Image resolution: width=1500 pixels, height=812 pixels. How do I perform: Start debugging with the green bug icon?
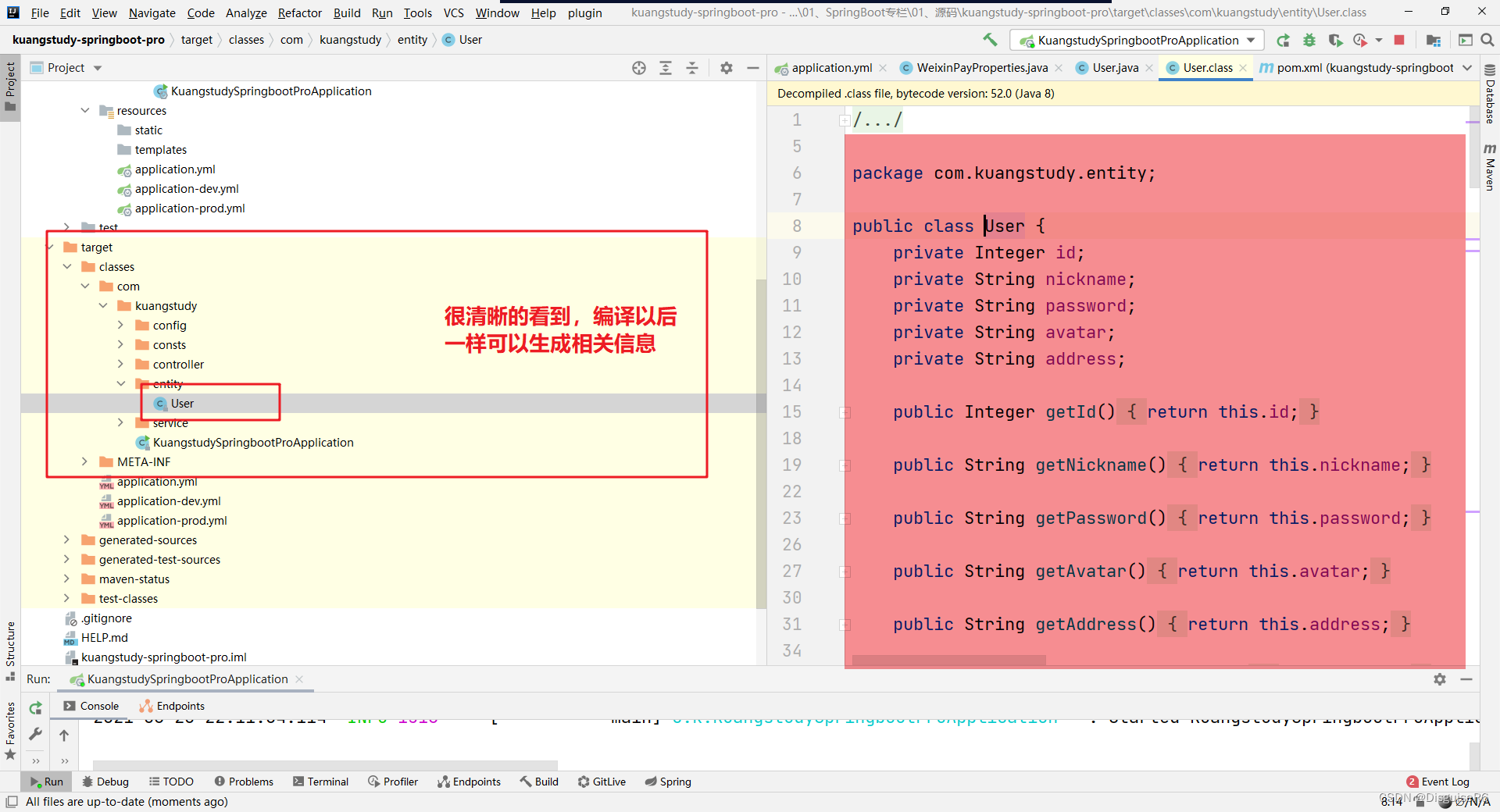pos(1309,40)
